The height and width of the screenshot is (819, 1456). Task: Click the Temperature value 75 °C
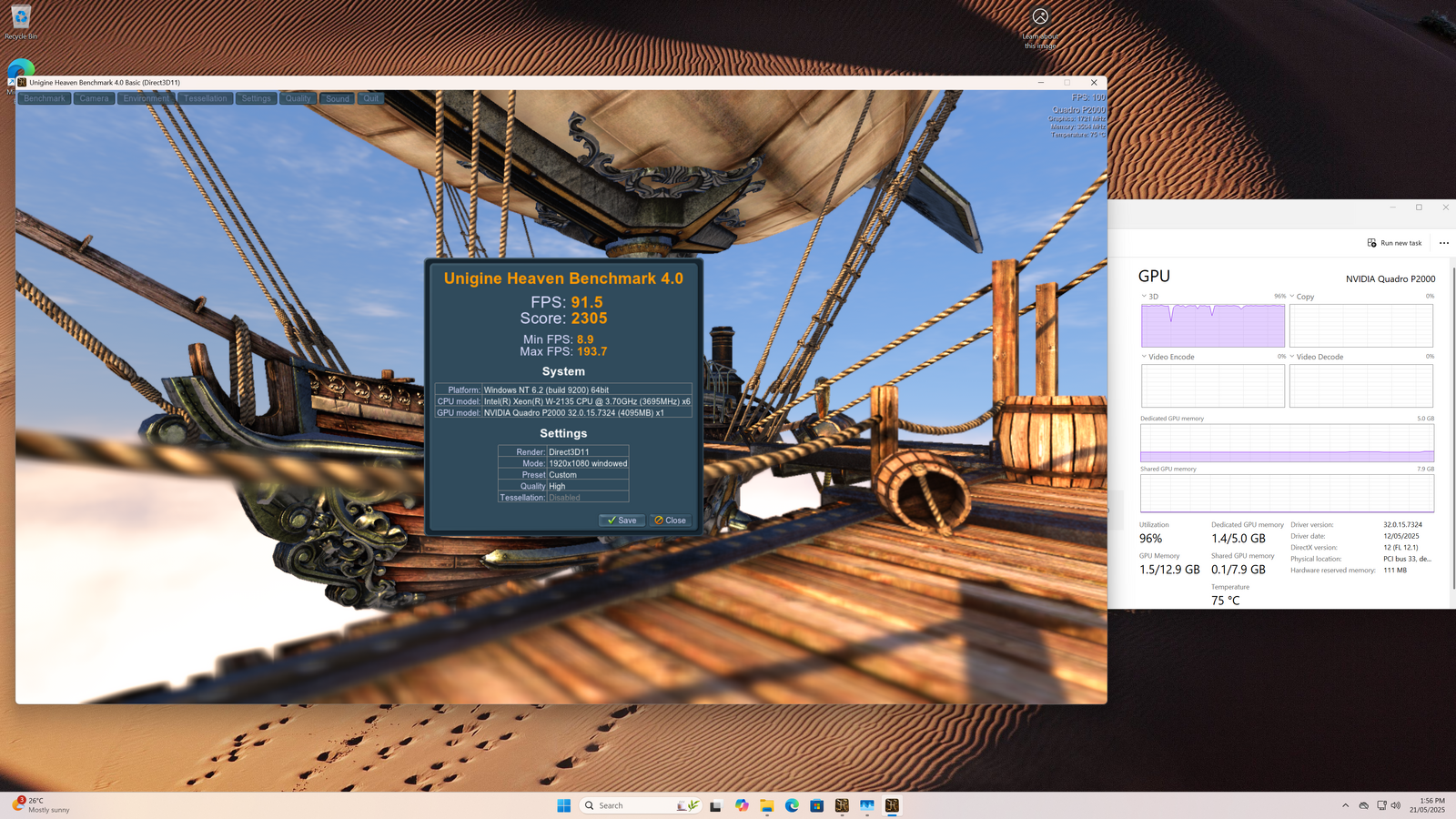[1225, 601]
